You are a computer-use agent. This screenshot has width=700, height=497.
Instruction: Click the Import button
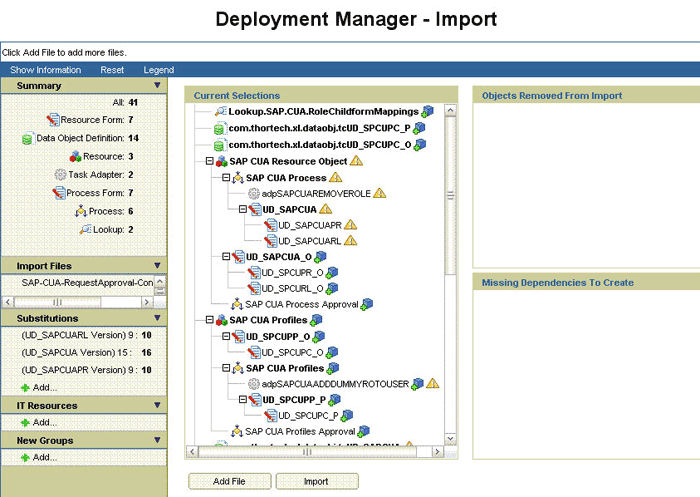pyautogui.click(x=317, y=481)
